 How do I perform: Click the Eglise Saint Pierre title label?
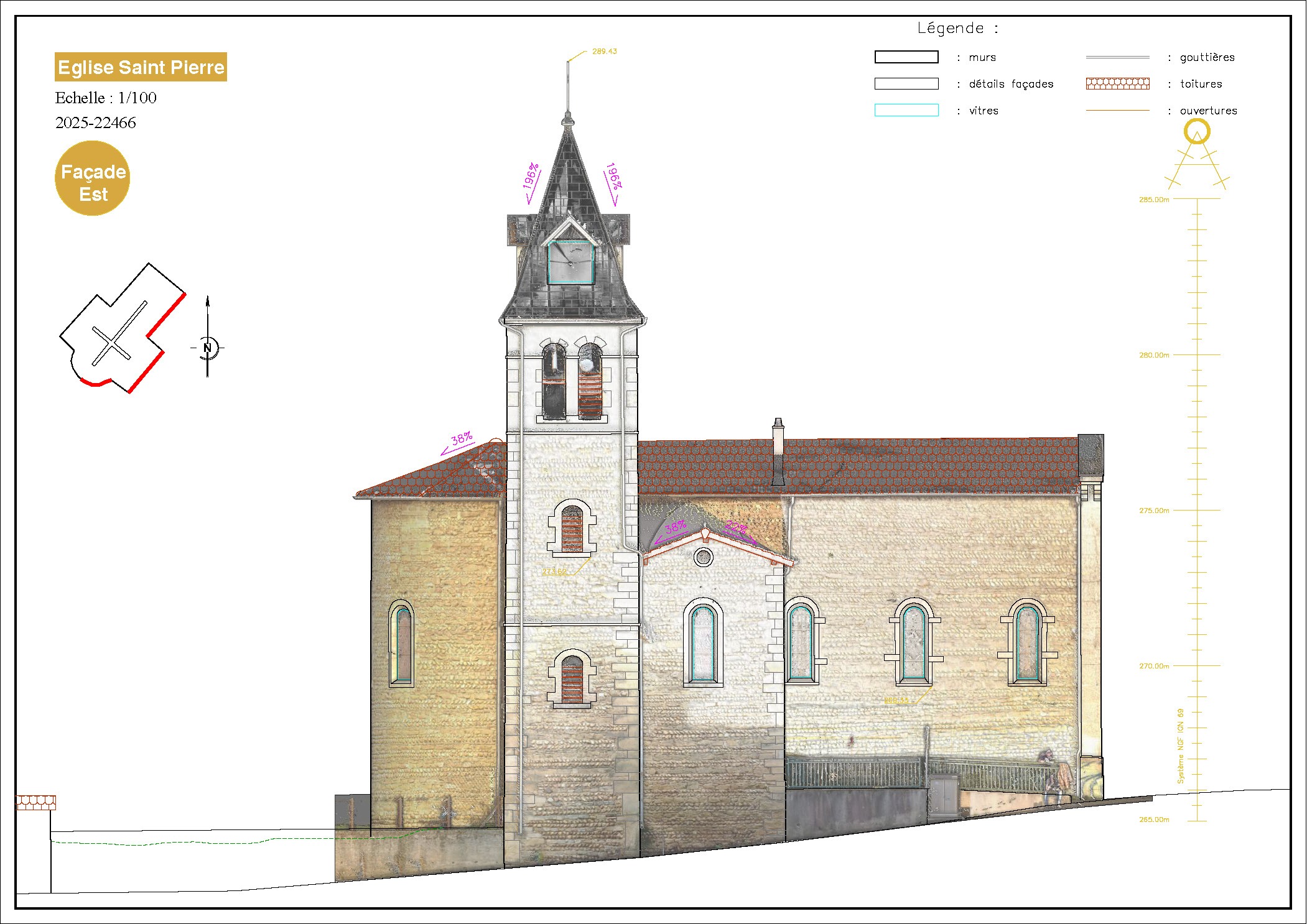pyautogui.click(x=141, y=67)
